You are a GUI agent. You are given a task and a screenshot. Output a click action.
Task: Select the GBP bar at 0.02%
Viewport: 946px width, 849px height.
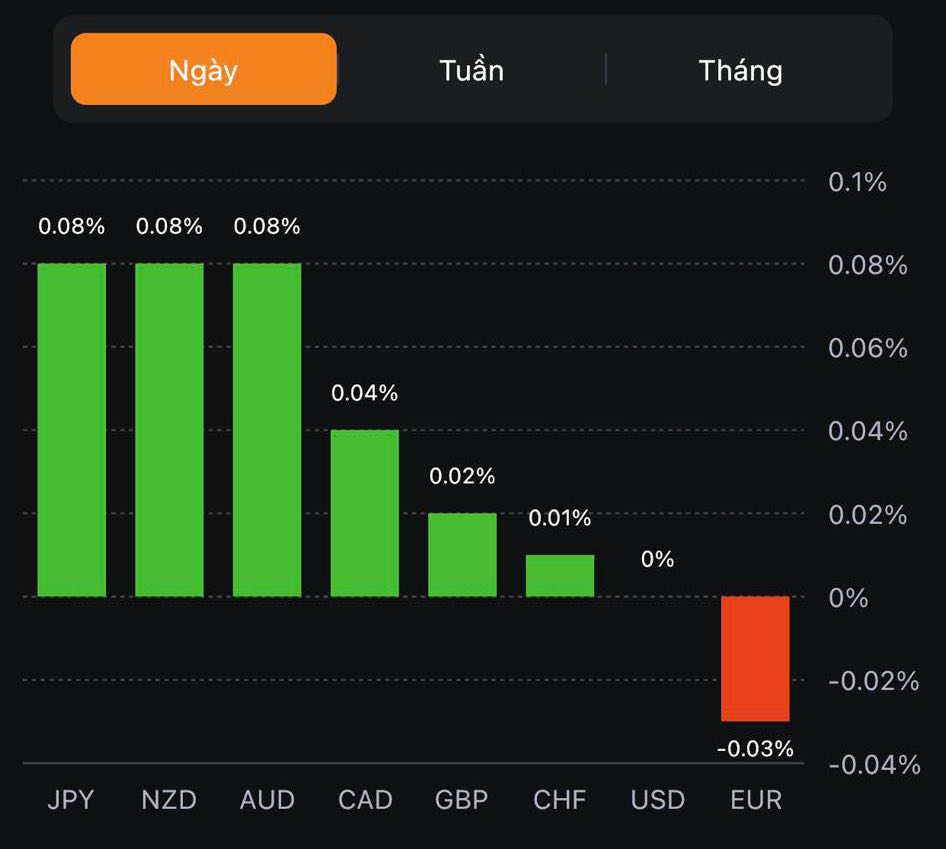[x=462, y=555]
